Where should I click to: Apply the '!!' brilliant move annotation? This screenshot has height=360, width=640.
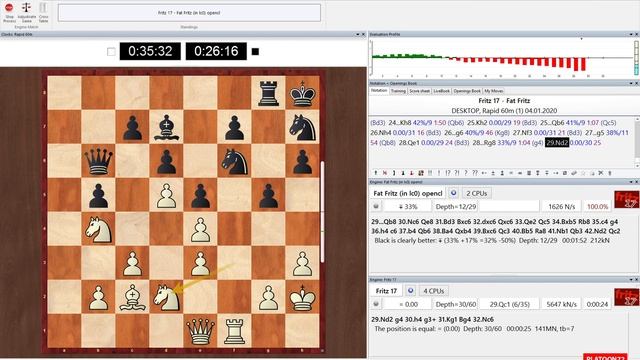430,173
